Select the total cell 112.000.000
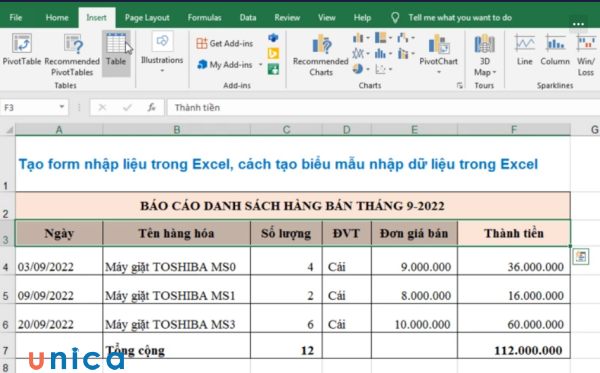The height and width of the screenshot is (373, 600). click(514, 345)
